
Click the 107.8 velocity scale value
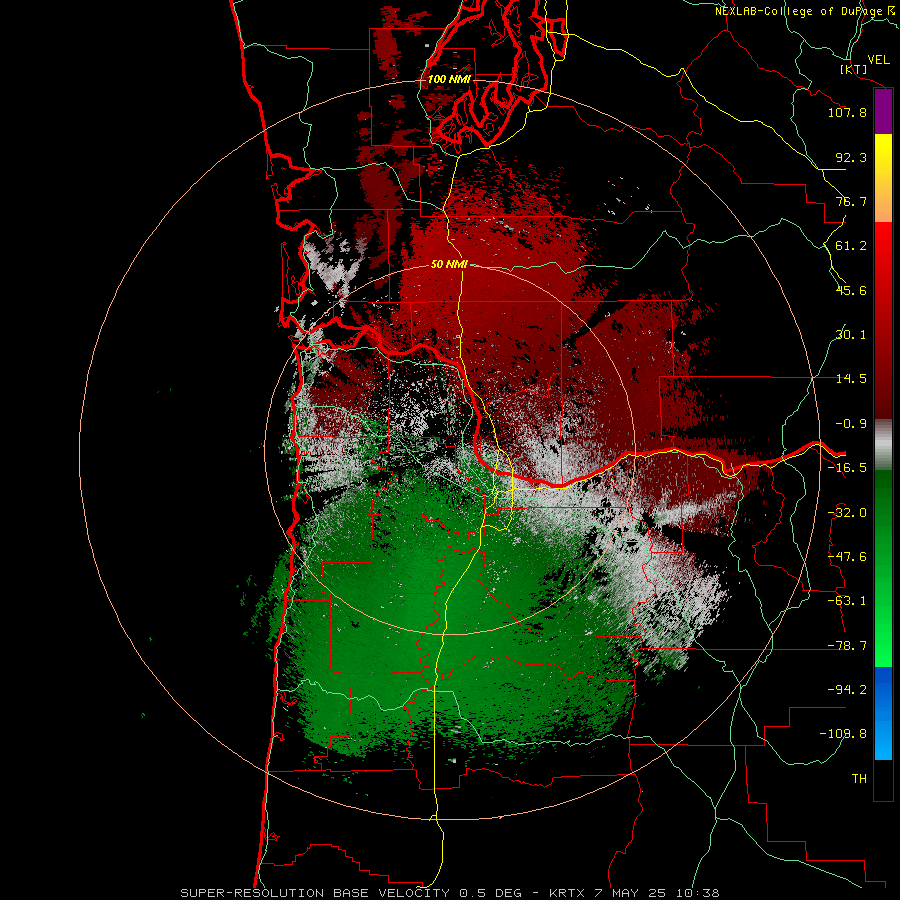[847, 112]
